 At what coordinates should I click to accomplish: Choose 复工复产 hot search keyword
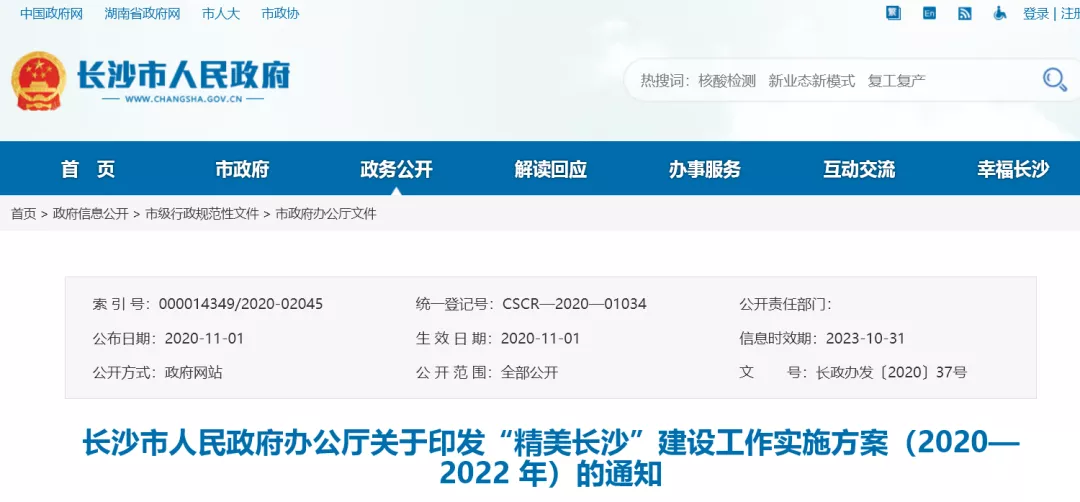click(x=897, y=81)
